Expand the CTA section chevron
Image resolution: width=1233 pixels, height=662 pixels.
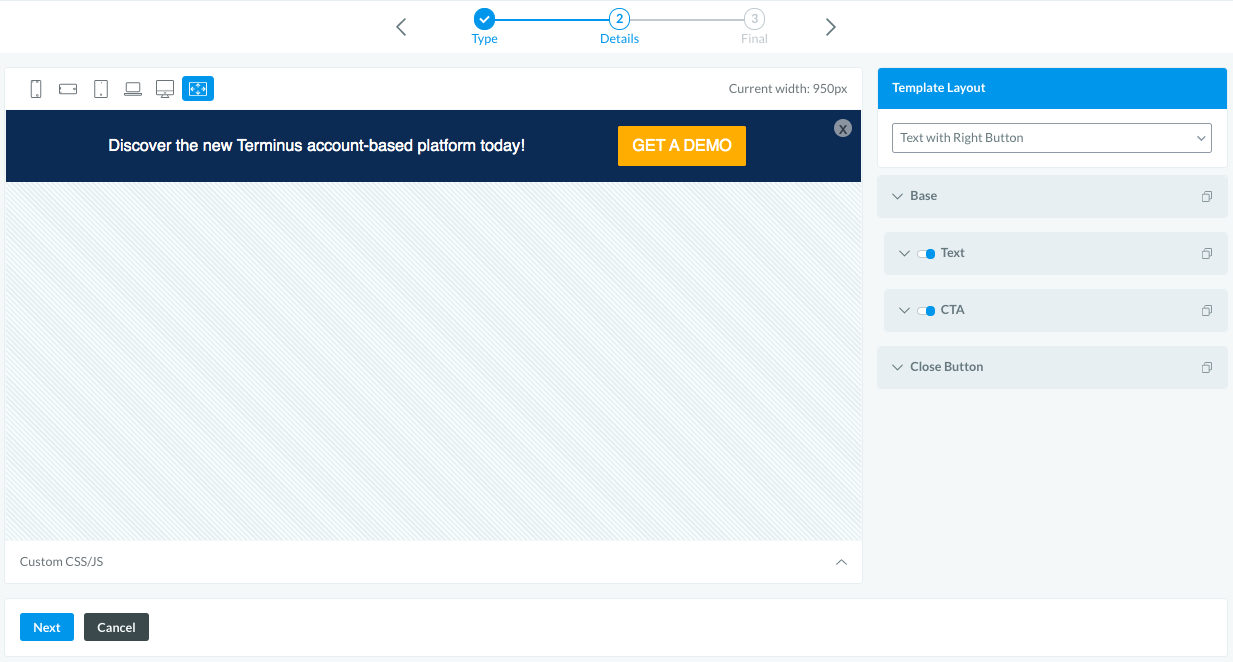coord(905,310)
